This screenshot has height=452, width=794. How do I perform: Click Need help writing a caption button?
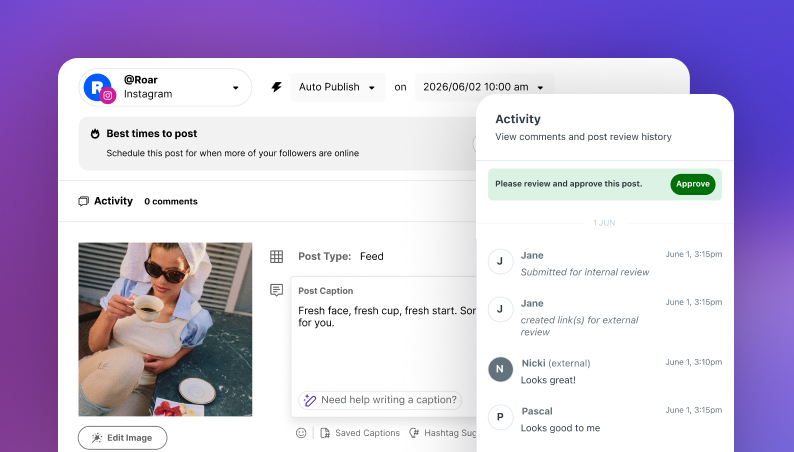click(380, 400)
